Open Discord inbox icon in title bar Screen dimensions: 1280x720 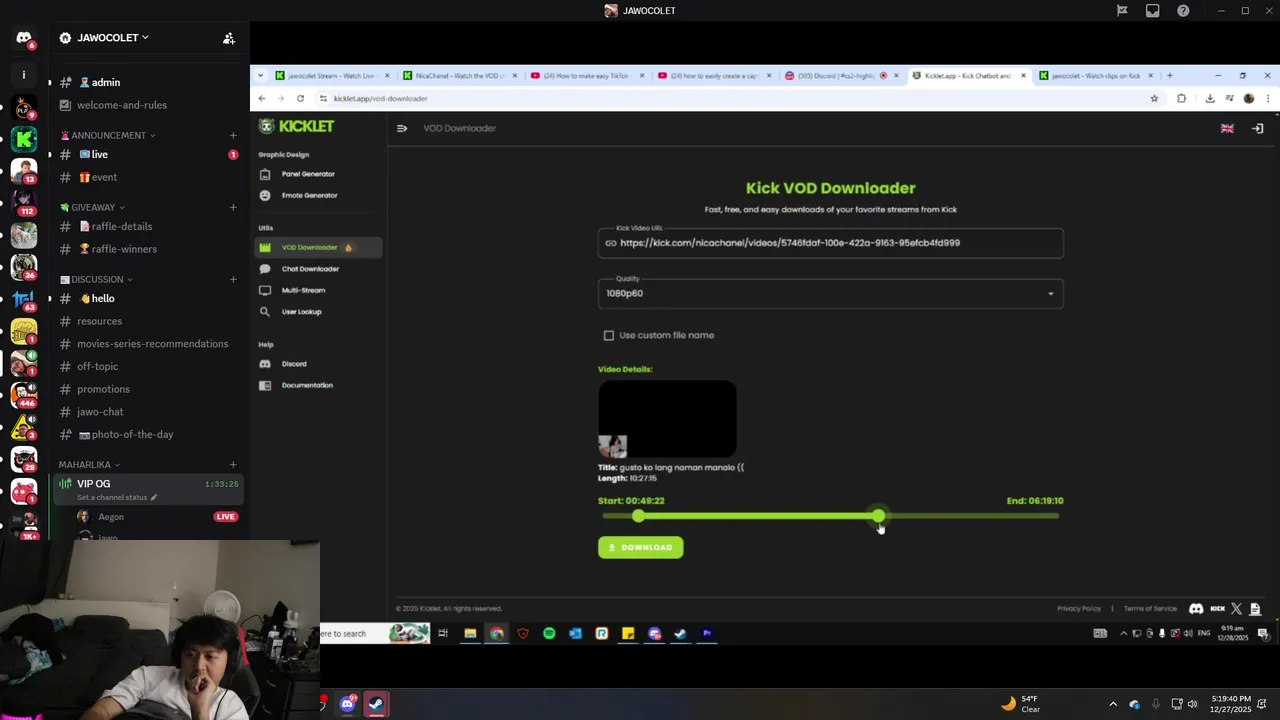click(1153, 11)
